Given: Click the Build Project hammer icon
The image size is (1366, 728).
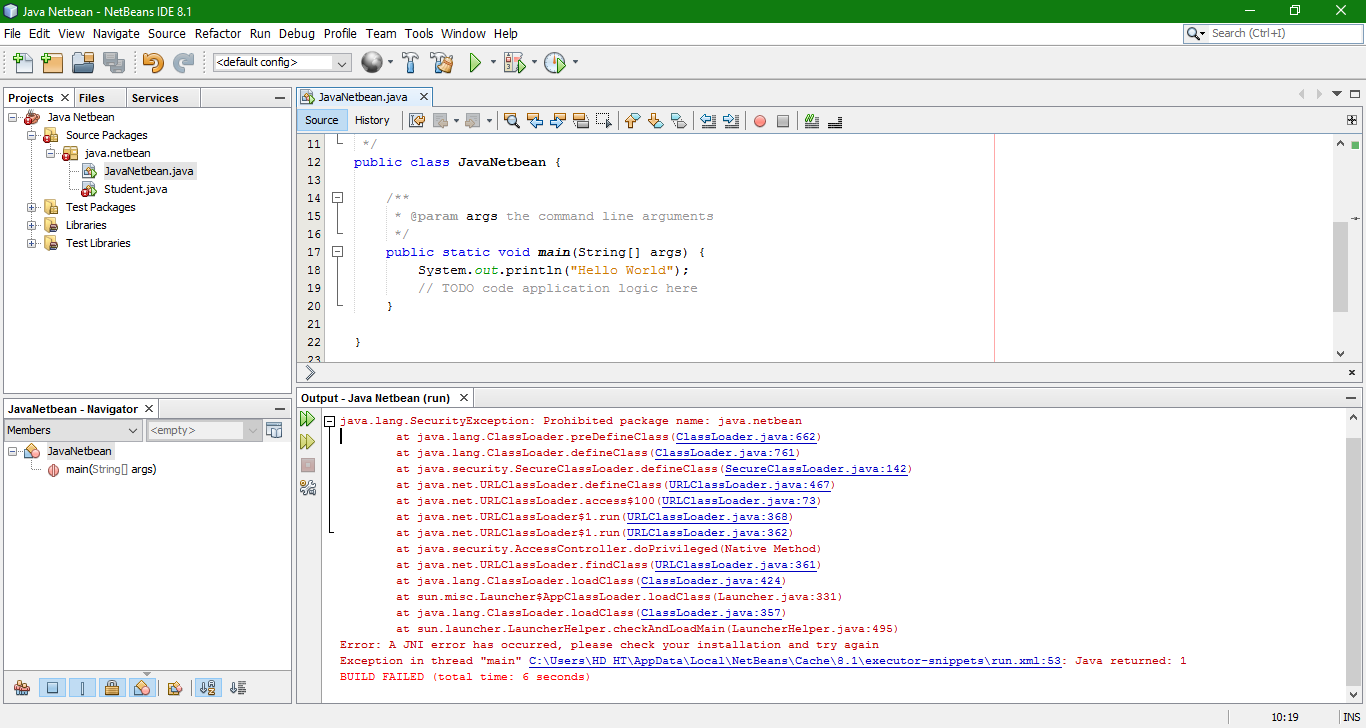Looking at the screenshot, I should click(410, 63).
